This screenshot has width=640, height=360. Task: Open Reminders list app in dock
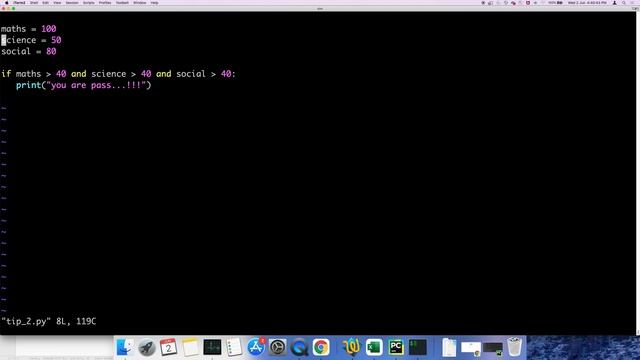pos(234,347)
